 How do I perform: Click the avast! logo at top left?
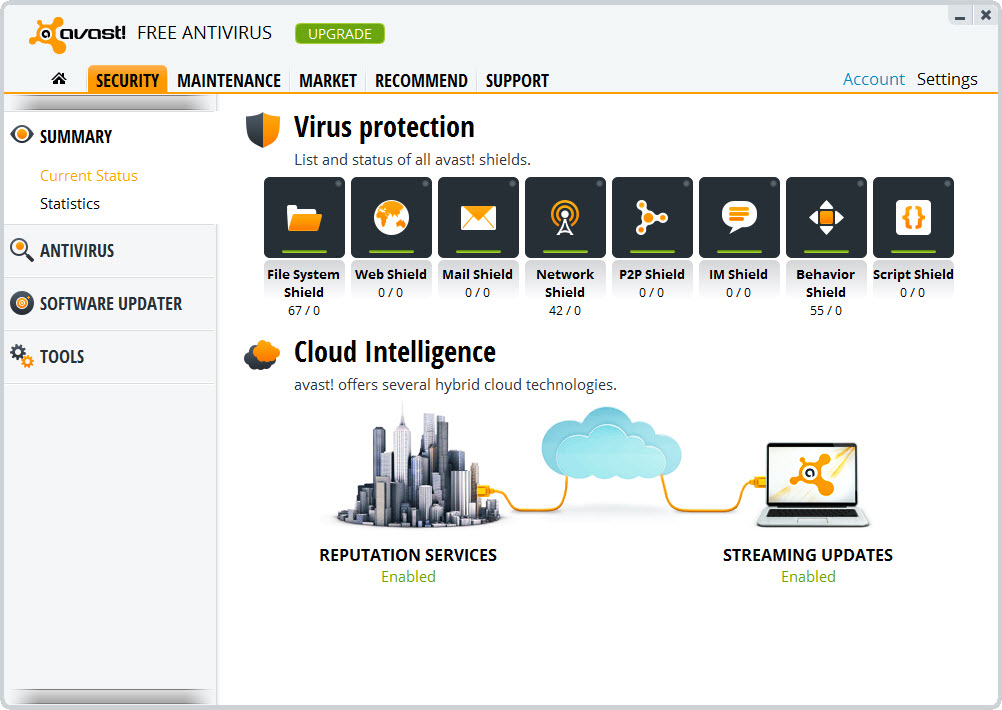(77, 34)
